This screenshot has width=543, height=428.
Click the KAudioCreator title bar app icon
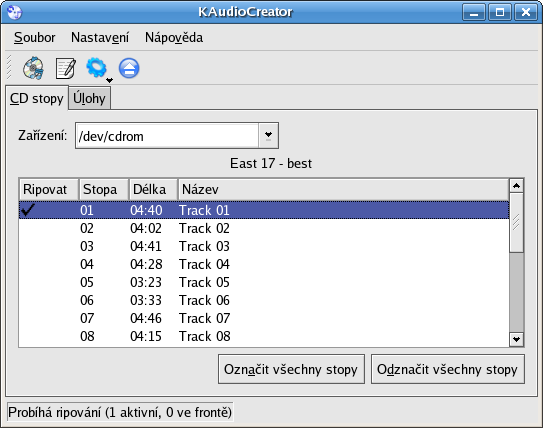(14, 12)
